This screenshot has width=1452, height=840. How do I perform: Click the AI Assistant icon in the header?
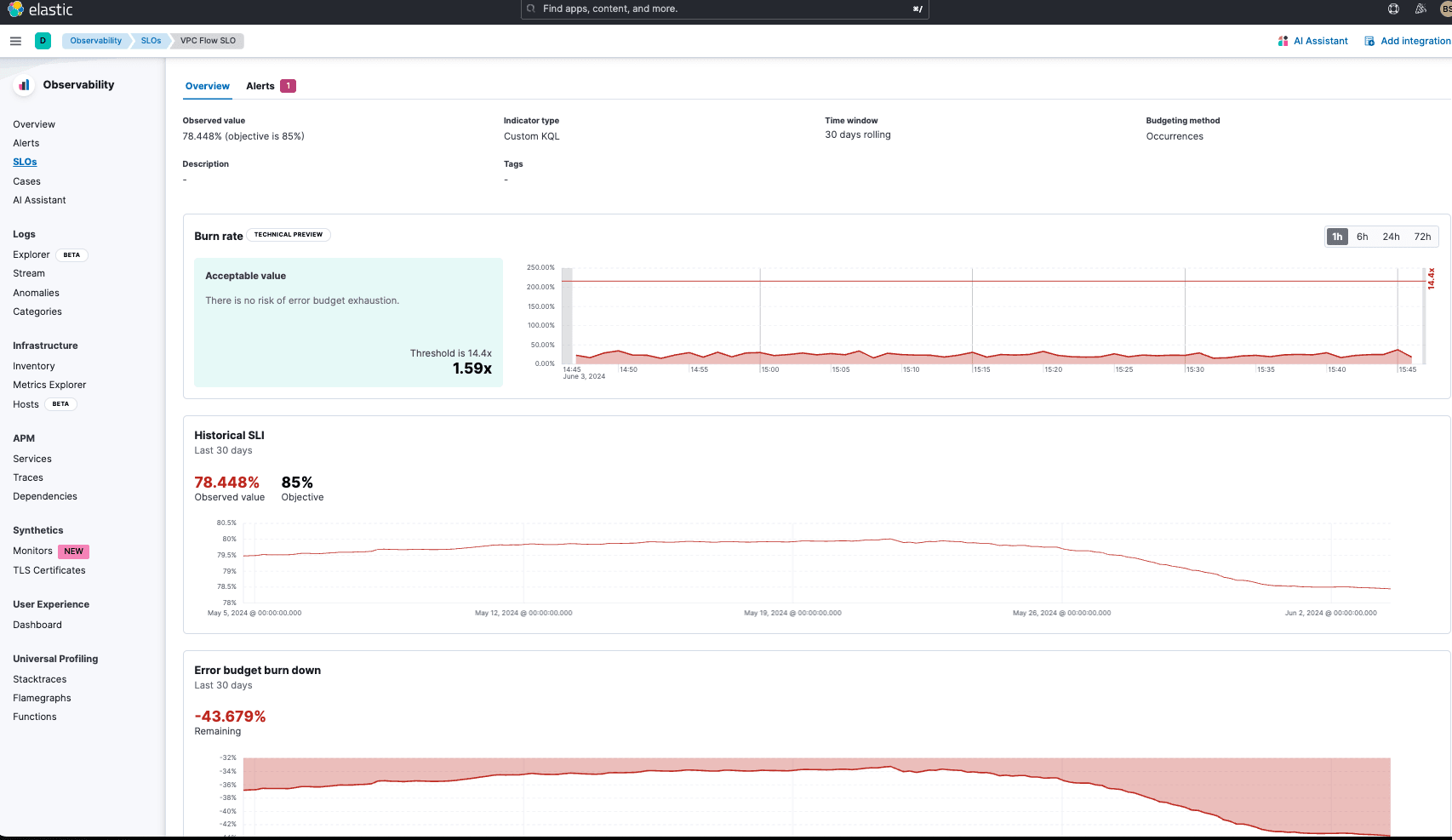(x=1282, y=40)
